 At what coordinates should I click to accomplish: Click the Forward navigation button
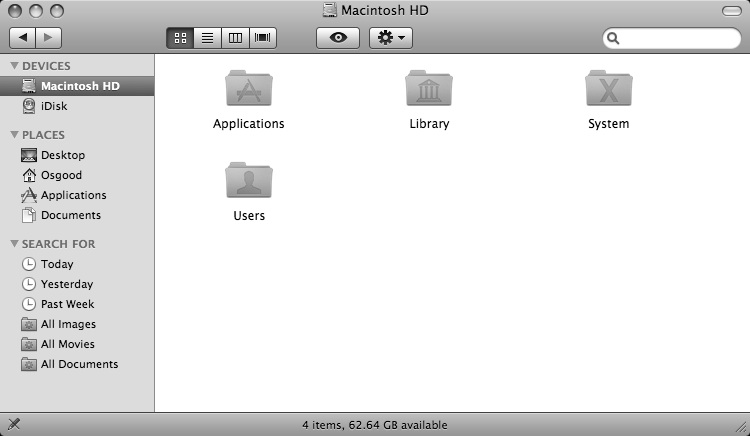(48, 38)
